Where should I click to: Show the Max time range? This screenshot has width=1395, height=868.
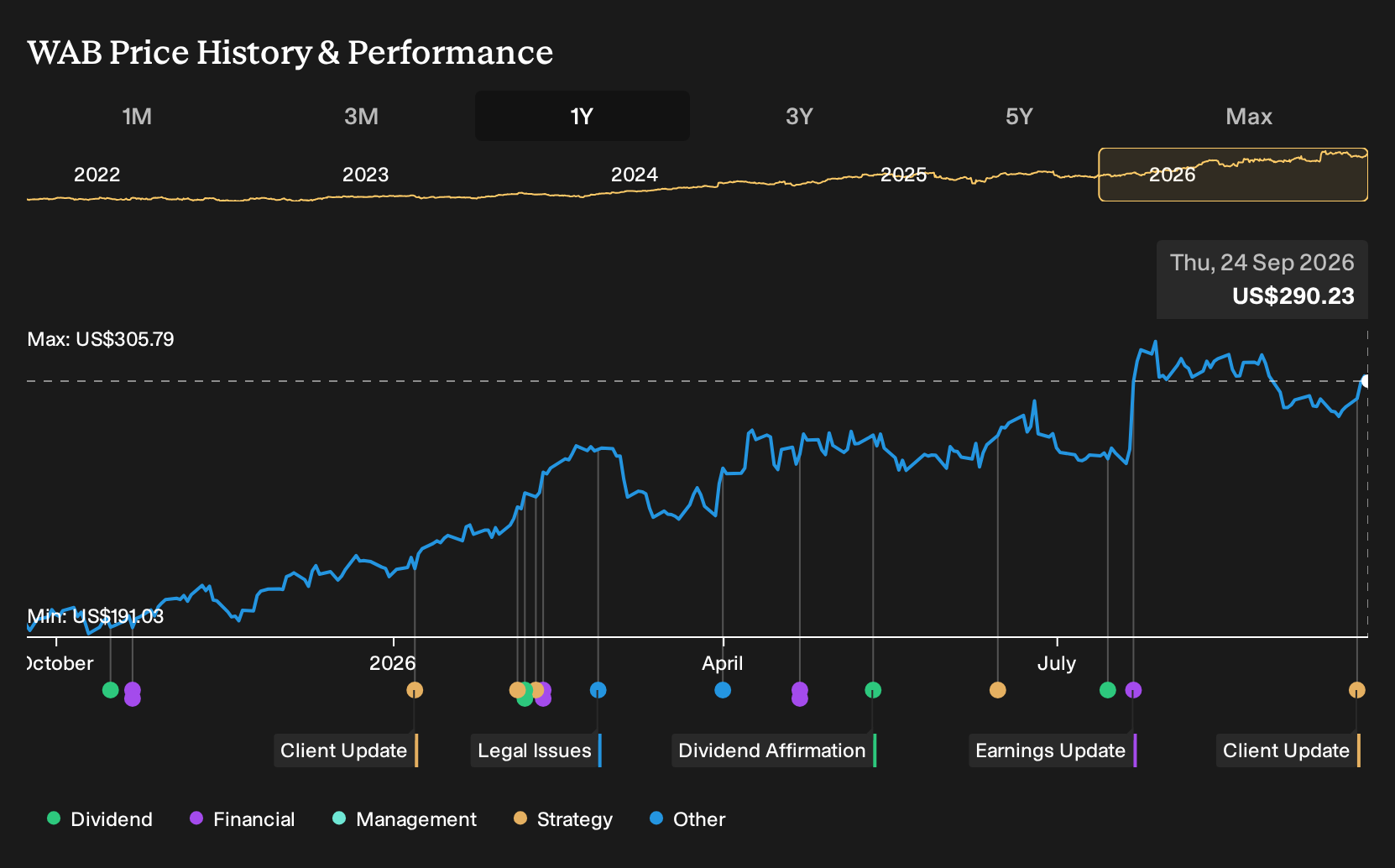click(1249, 116)
